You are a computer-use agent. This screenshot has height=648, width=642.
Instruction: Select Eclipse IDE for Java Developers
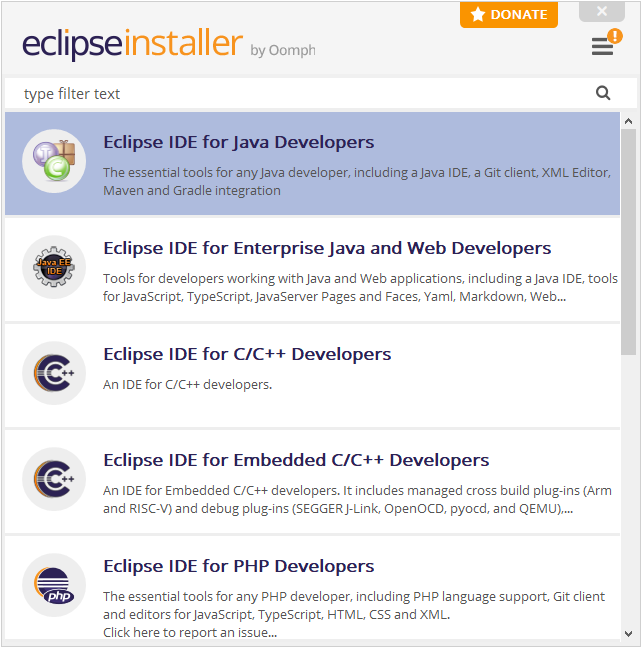(x=312, y=164)
